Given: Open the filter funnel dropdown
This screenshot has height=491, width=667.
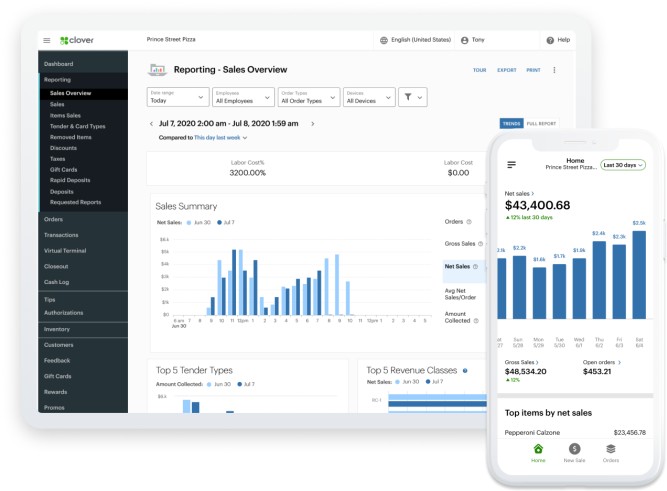Looking at the screenshot, I should 413,97.
